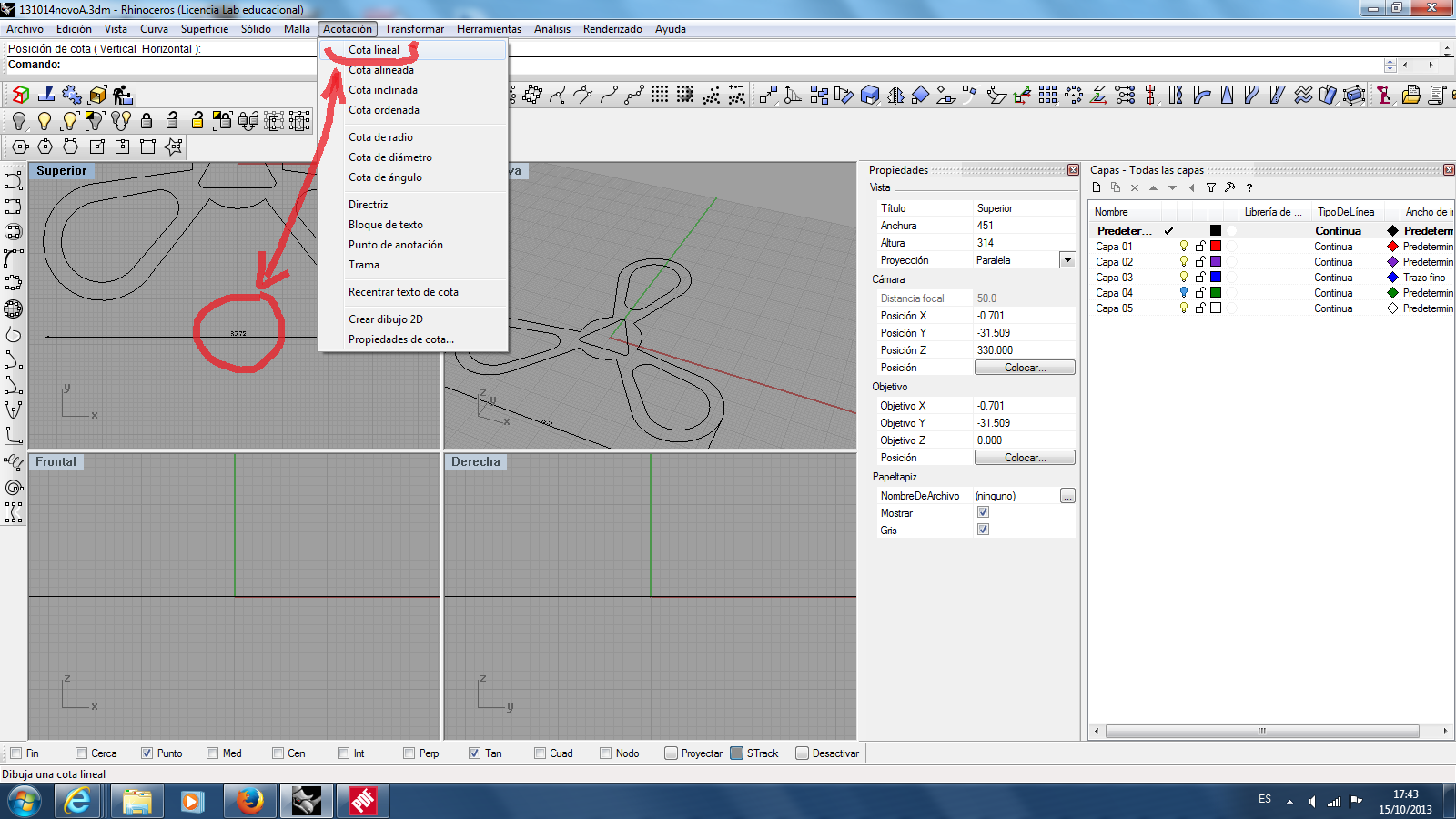Click the new layer icon in Capas panel
Image resolution: width=1456 pixels, height=819 pixels.
click(1097, 187)
